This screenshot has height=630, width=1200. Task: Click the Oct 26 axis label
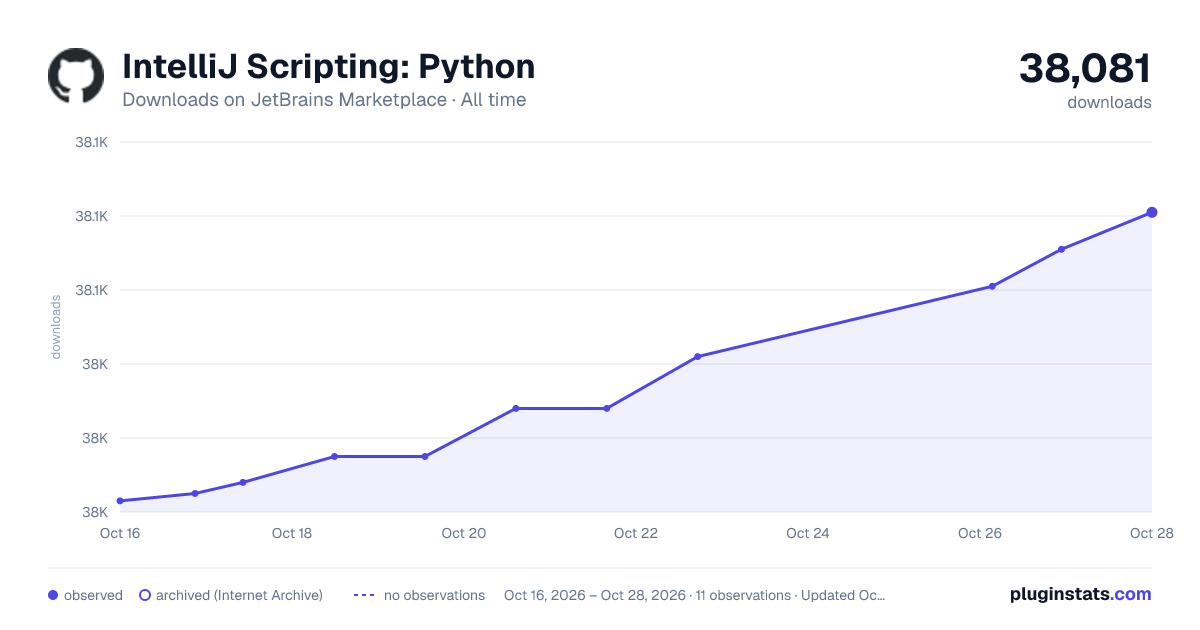click(980, 533)
